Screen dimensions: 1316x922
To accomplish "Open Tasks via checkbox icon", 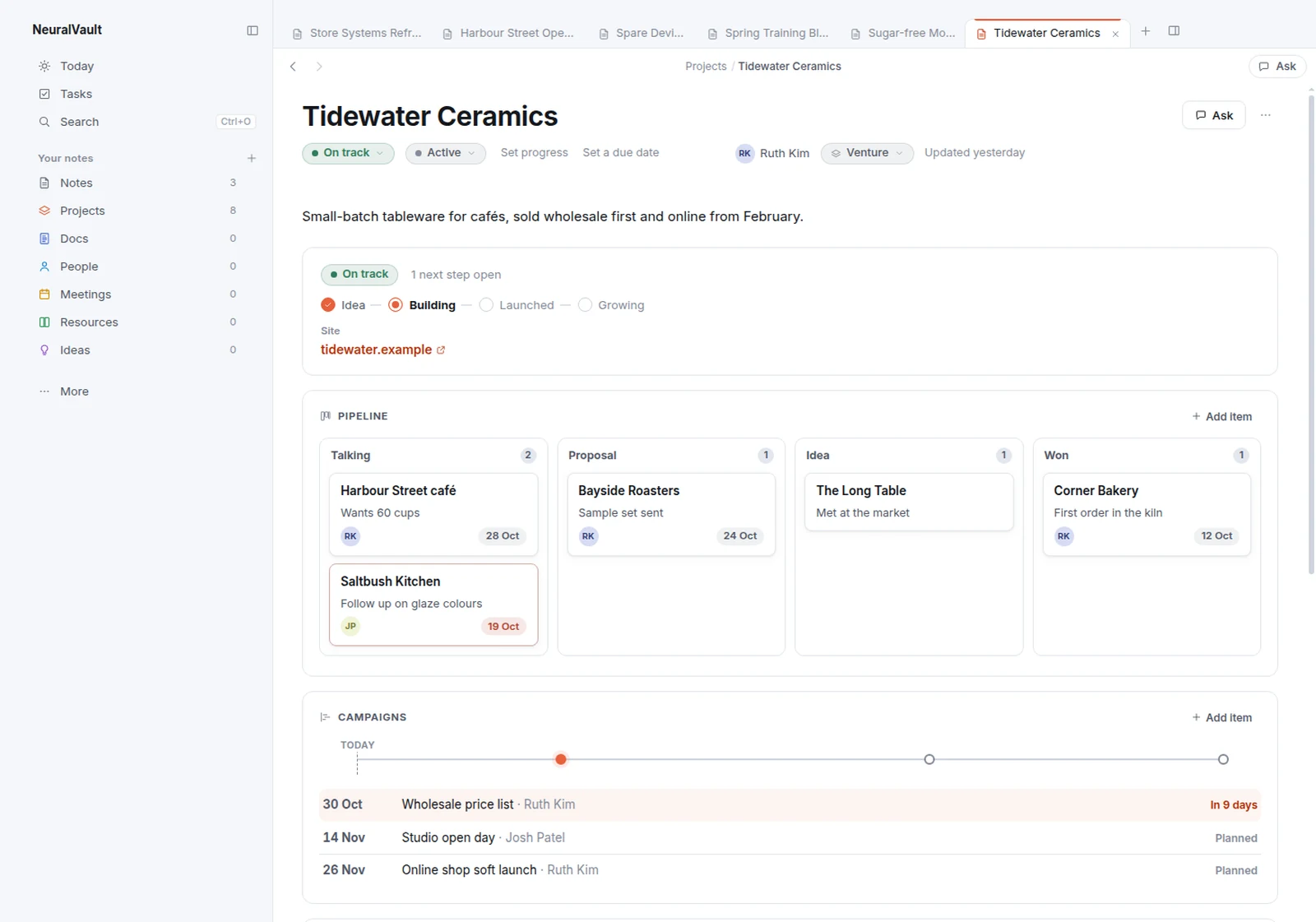I will tap(44, 94).
